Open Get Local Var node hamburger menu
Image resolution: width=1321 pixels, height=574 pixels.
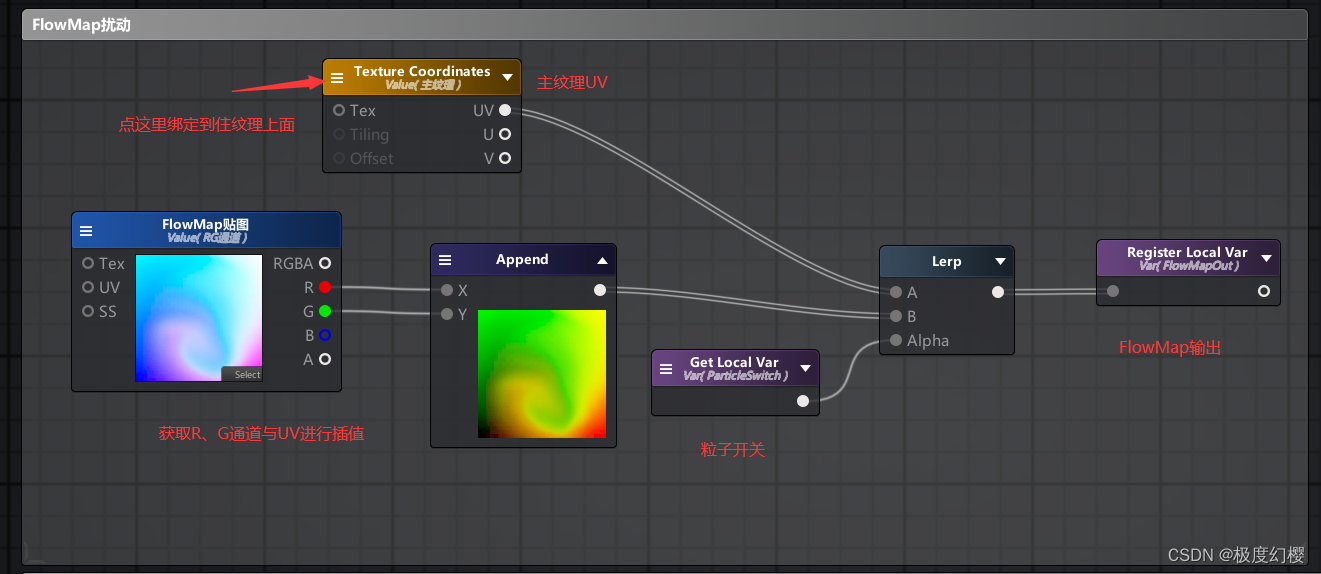coord(666,368)
